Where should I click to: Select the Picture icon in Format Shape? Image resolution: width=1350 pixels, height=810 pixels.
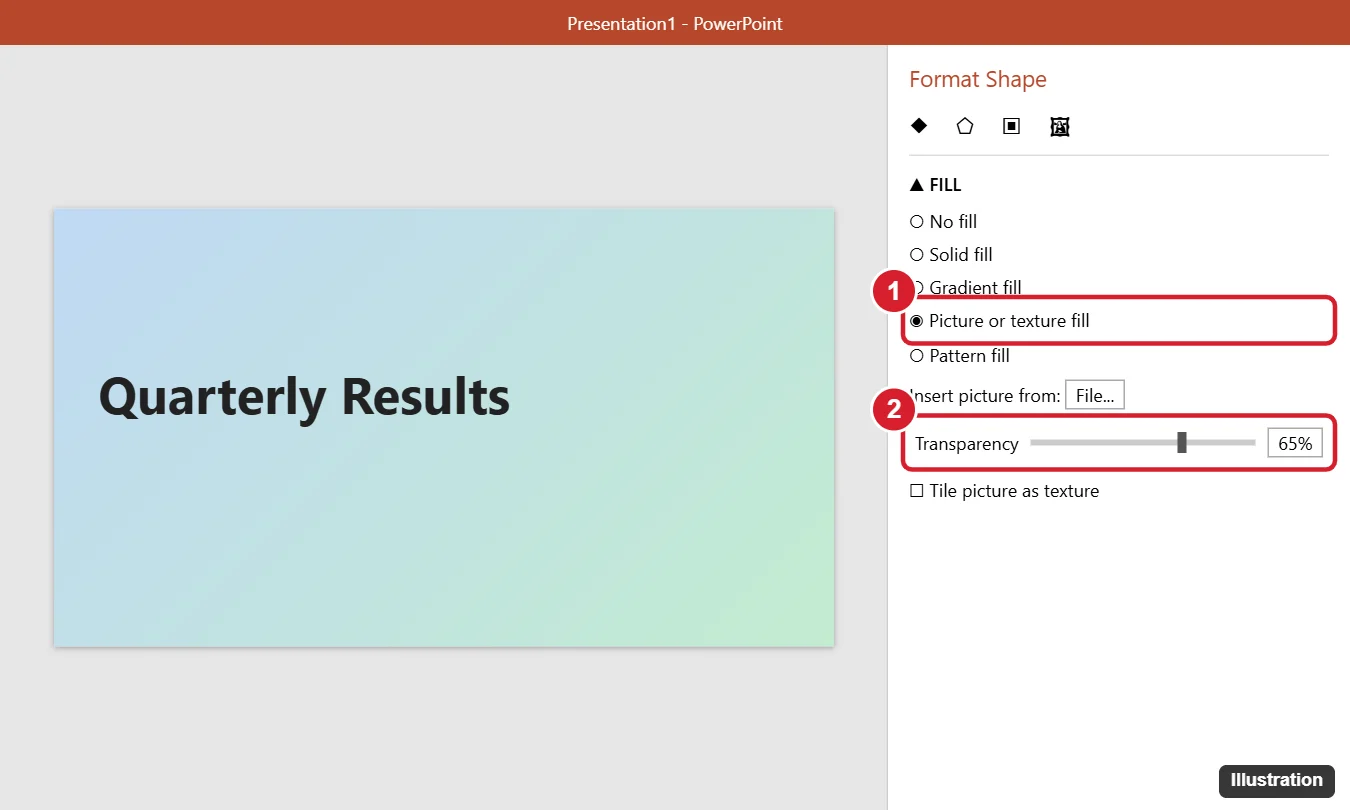pos(1060,126)
